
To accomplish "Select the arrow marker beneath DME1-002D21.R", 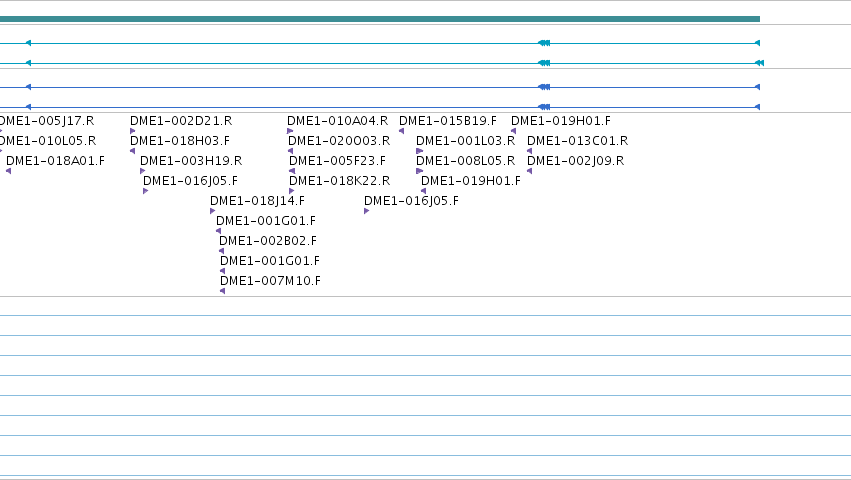I will [132, 131].
